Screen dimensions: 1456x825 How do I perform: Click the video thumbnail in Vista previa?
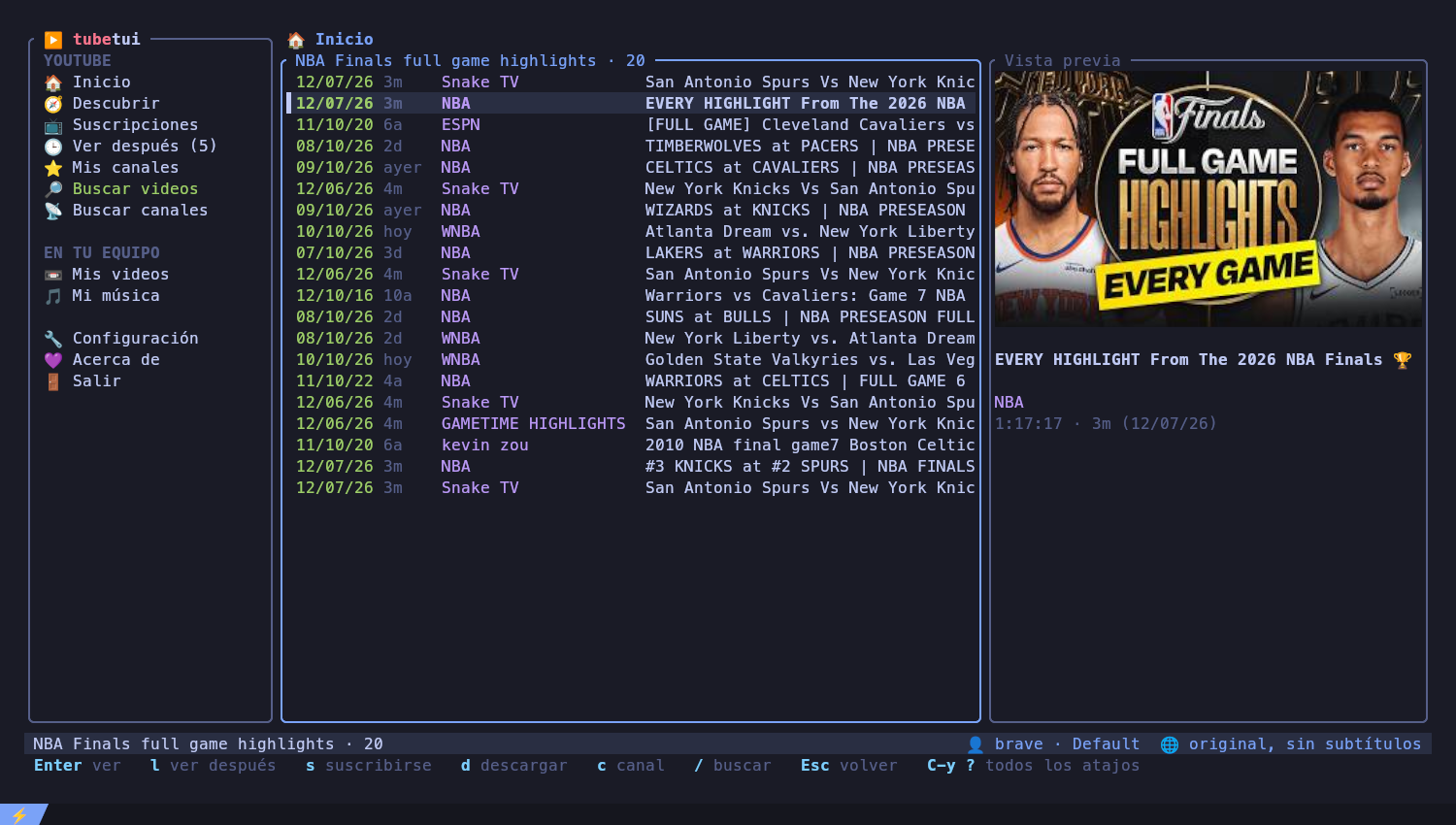pos(1208,199)
